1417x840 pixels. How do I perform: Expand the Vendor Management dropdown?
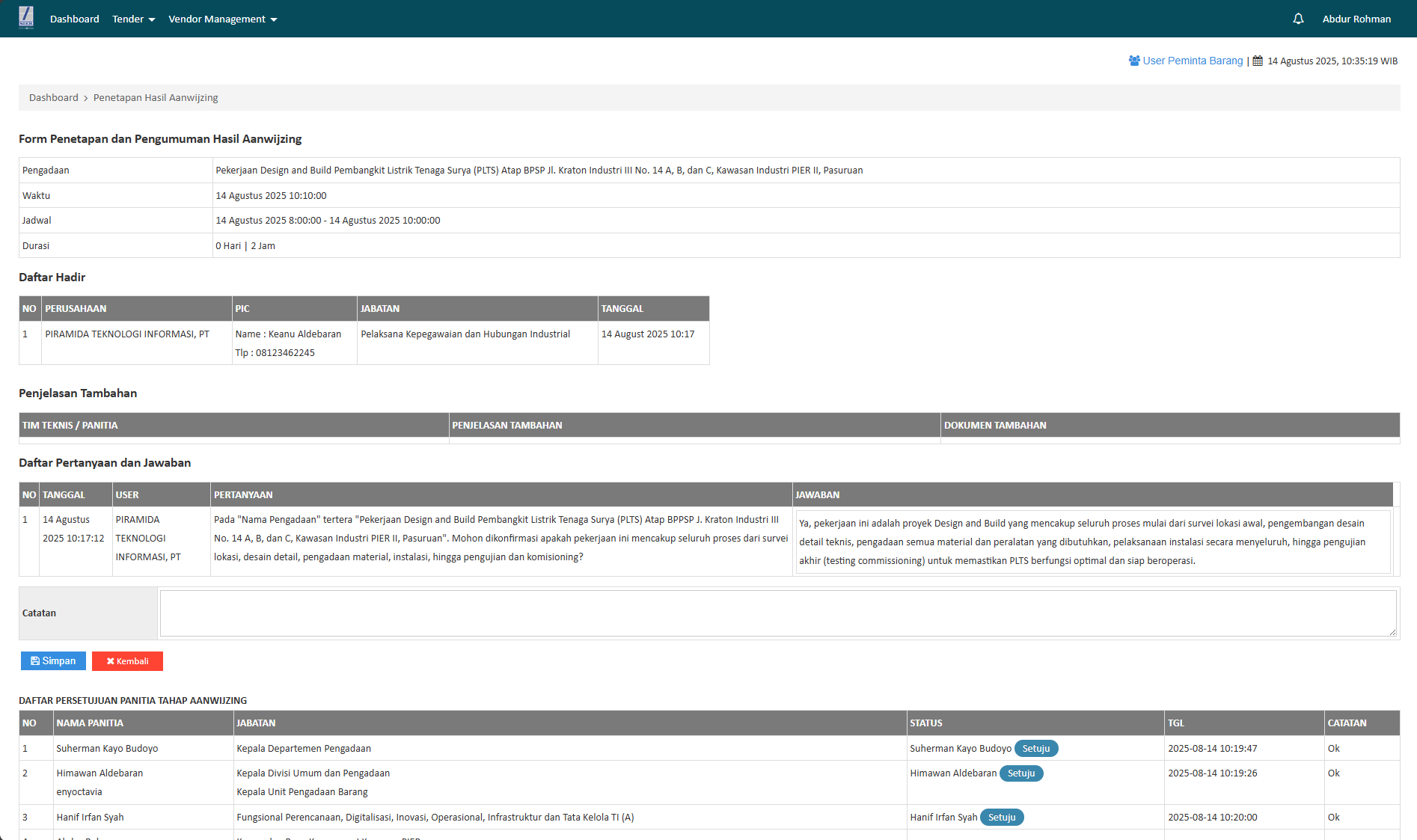coord(223,19)
